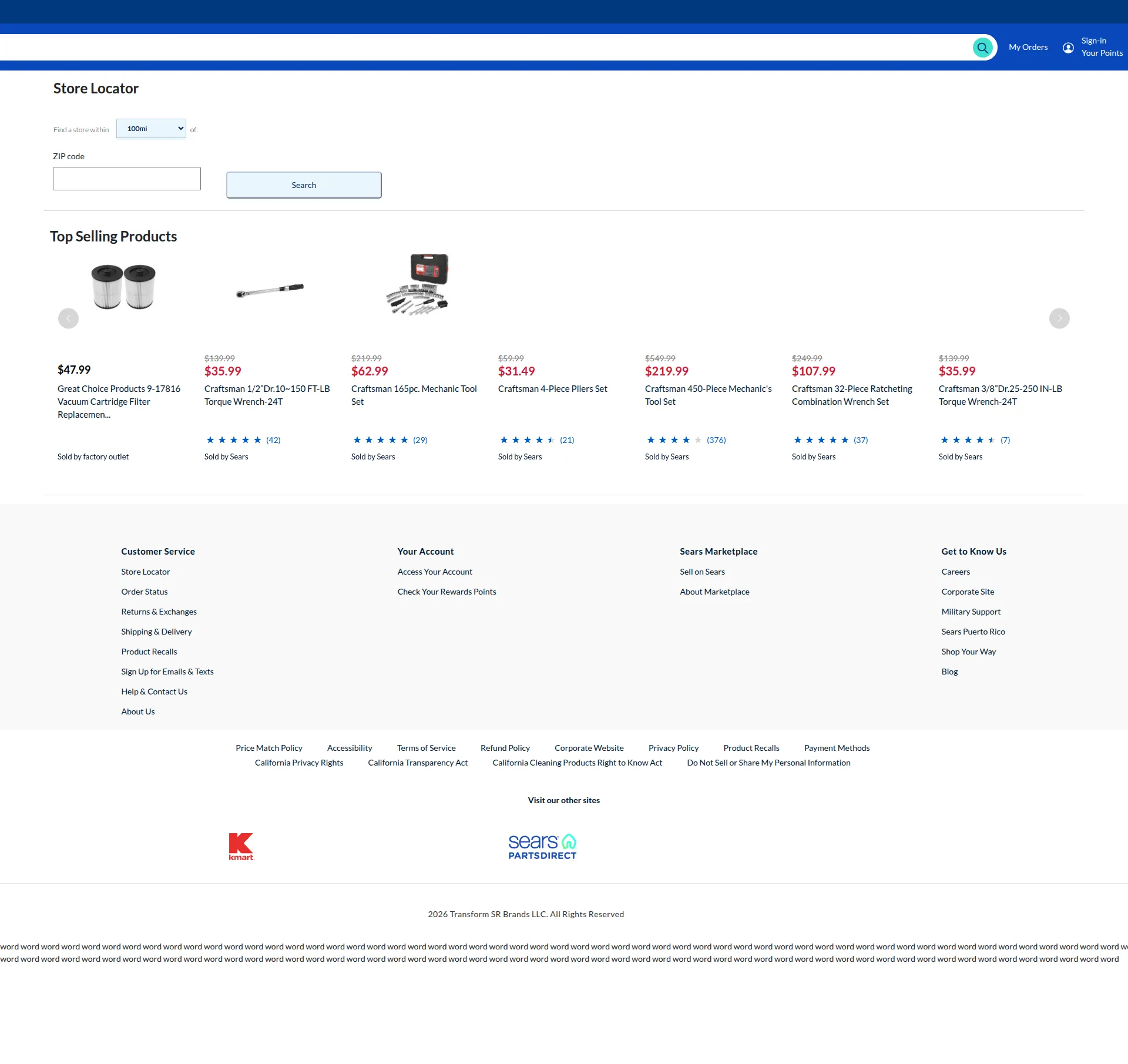Viewport: 1128px width, 1064px height.
Task: Open the torque wrench product image
Action: [270, 290]
